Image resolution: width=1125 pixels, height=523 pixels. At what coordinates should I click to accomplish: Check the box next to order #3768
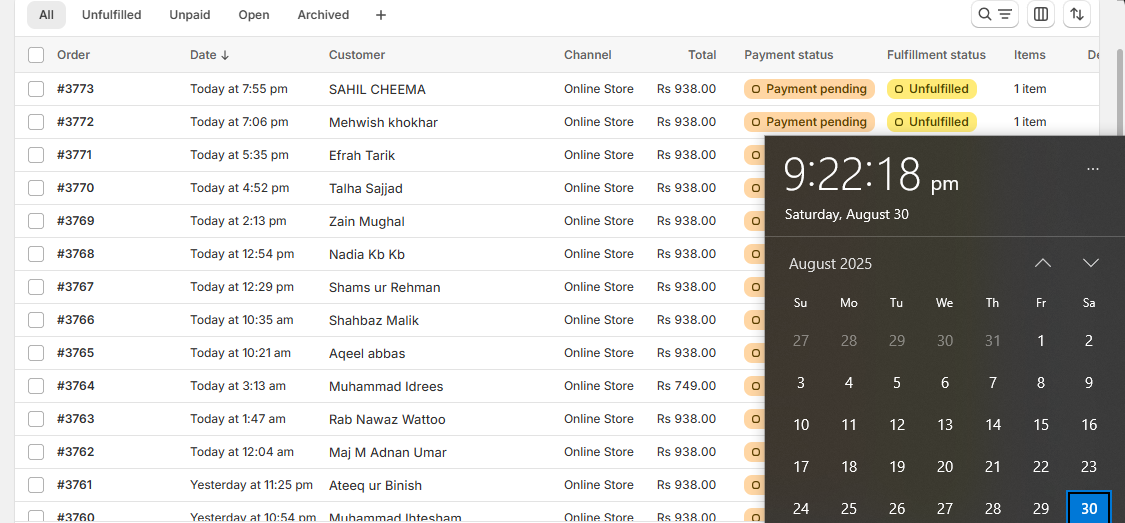[36, 254]
